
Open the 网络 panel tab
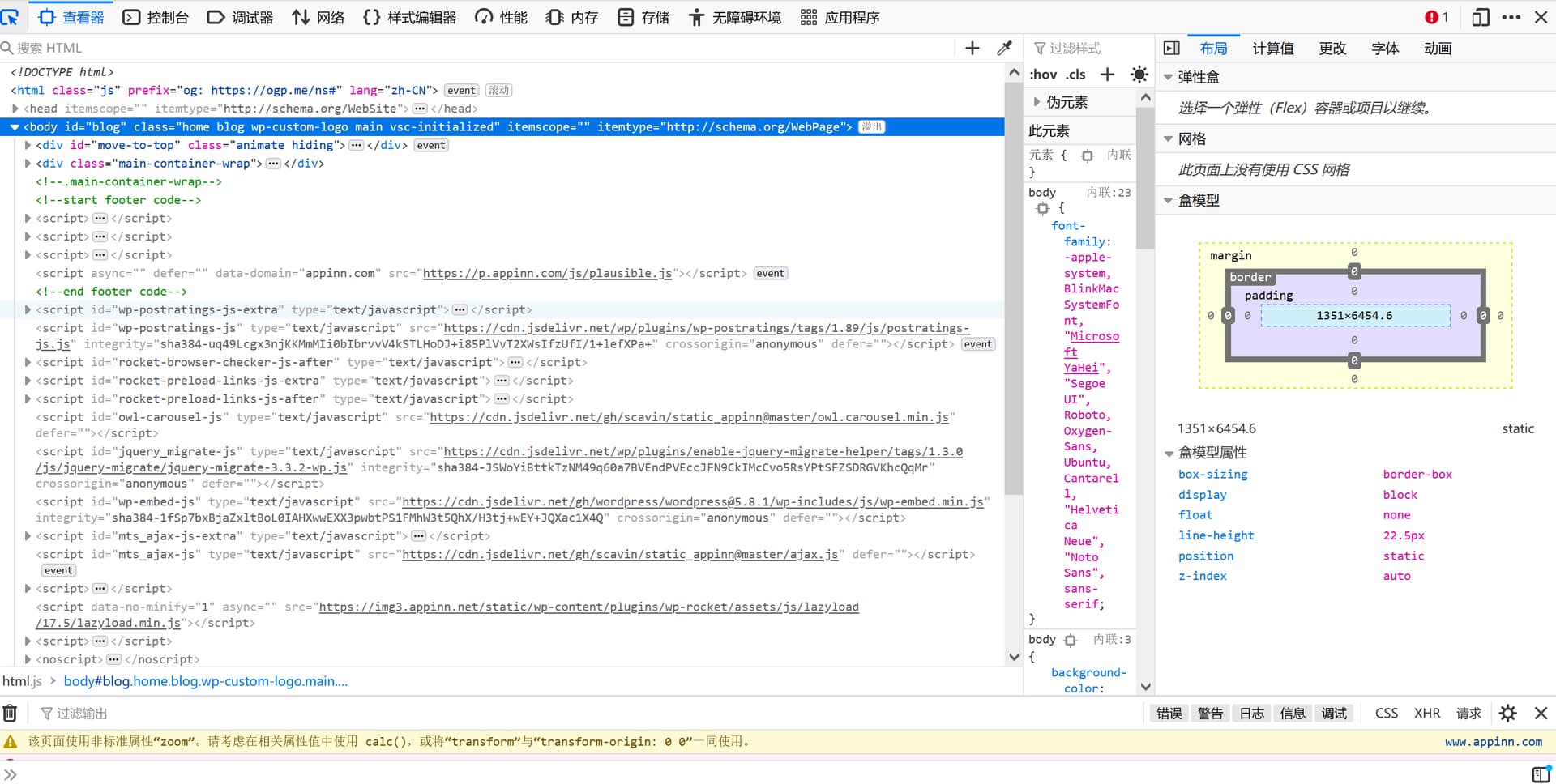pos(318,17)
